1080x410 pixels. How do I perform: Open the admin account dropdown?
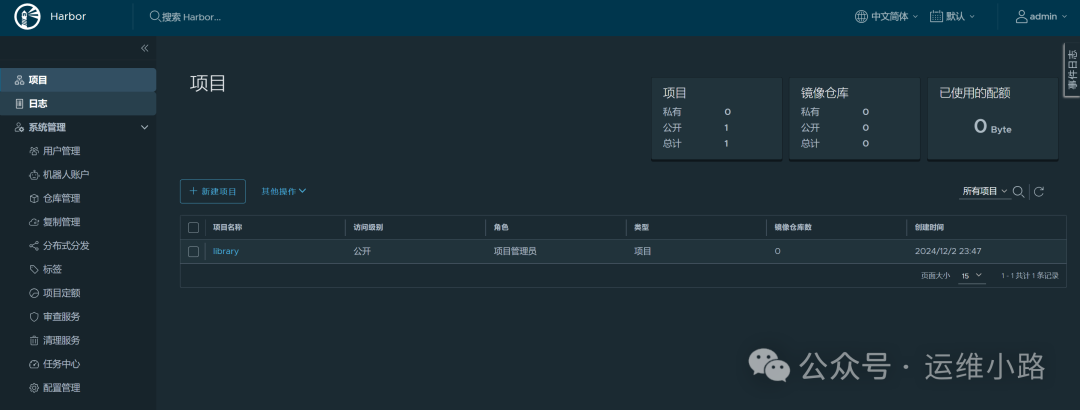[x=1041, y=17]
